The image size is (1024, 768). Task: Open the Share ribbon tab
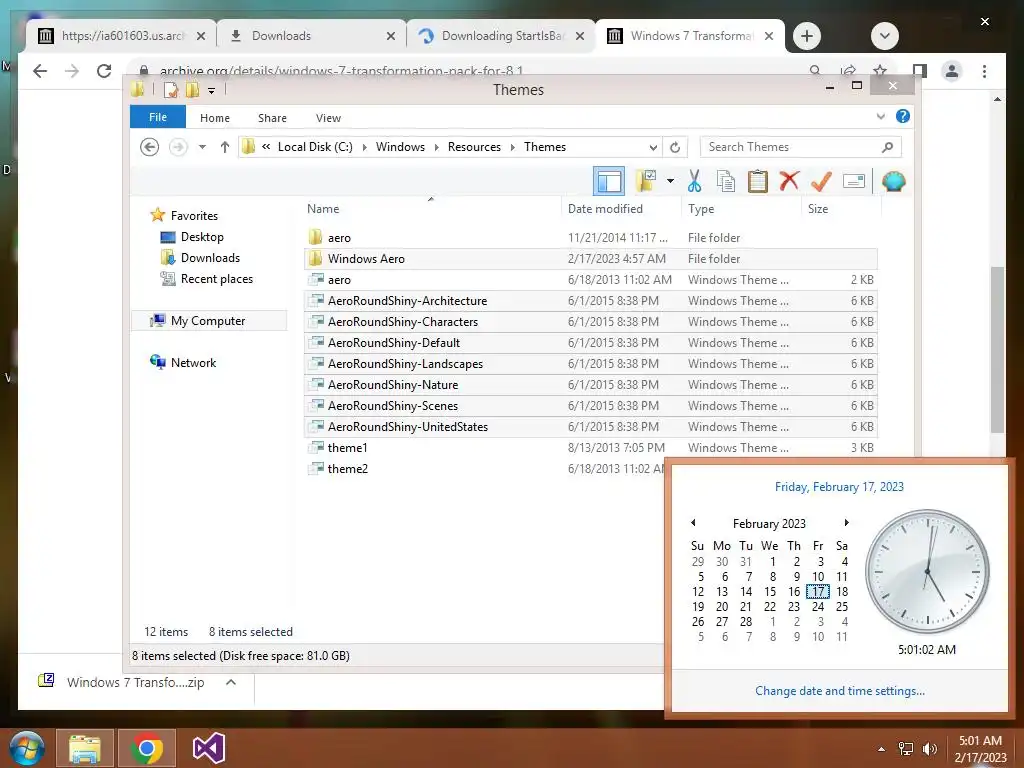272,118
